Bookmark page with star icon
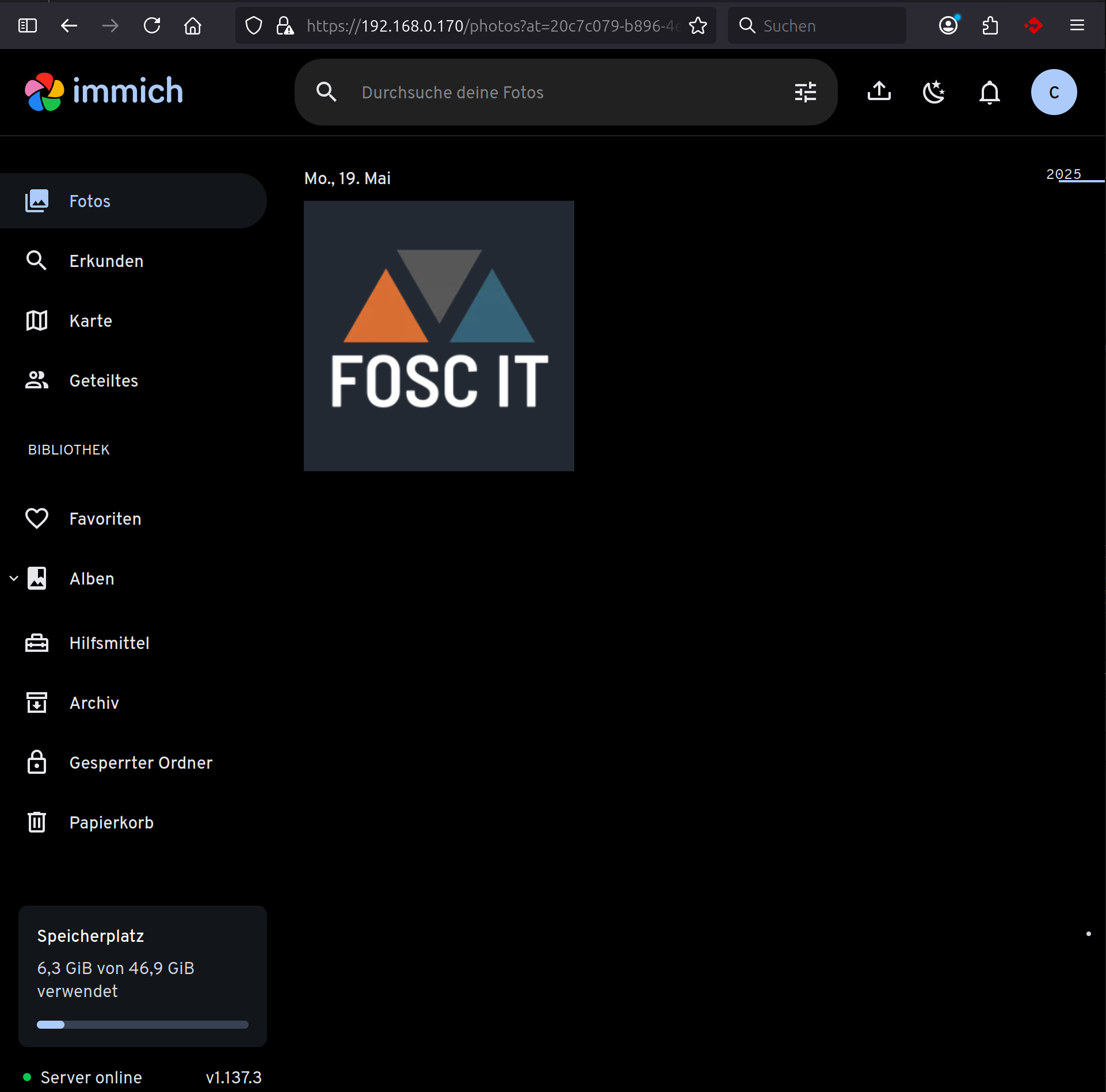Viewport: 1106px width, 1092px height. [x=698, y=25]
